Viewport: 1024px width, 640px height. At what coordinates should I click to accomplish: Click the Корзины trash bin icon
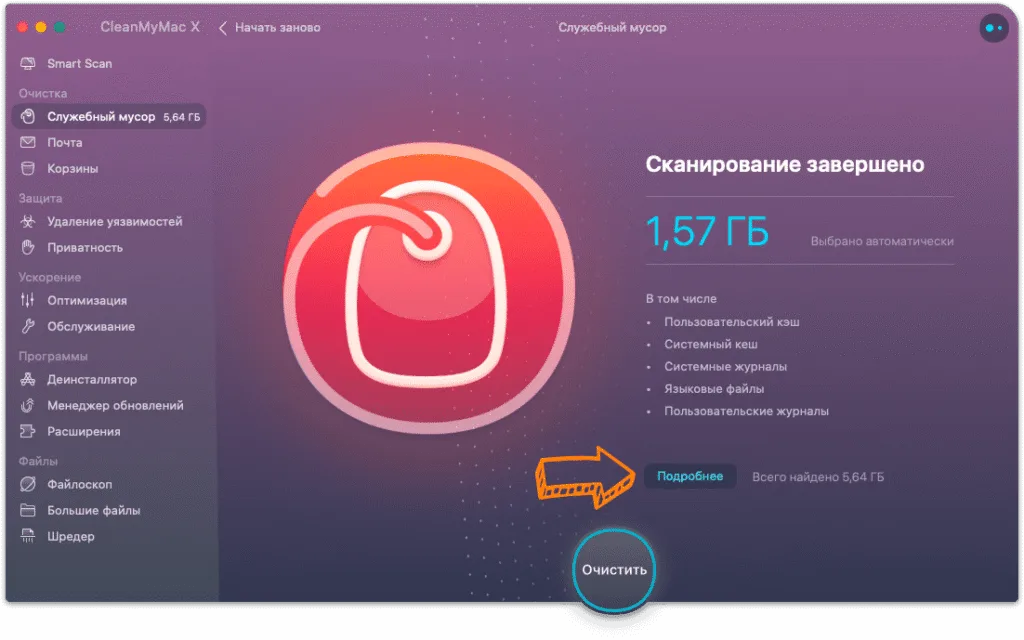[27, 168]
